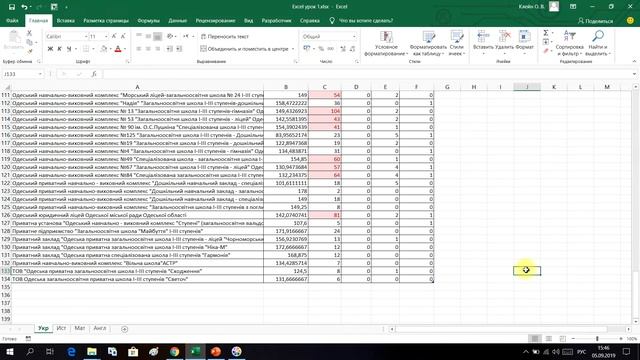Add a new sheet with plus button

click(124, 329)
